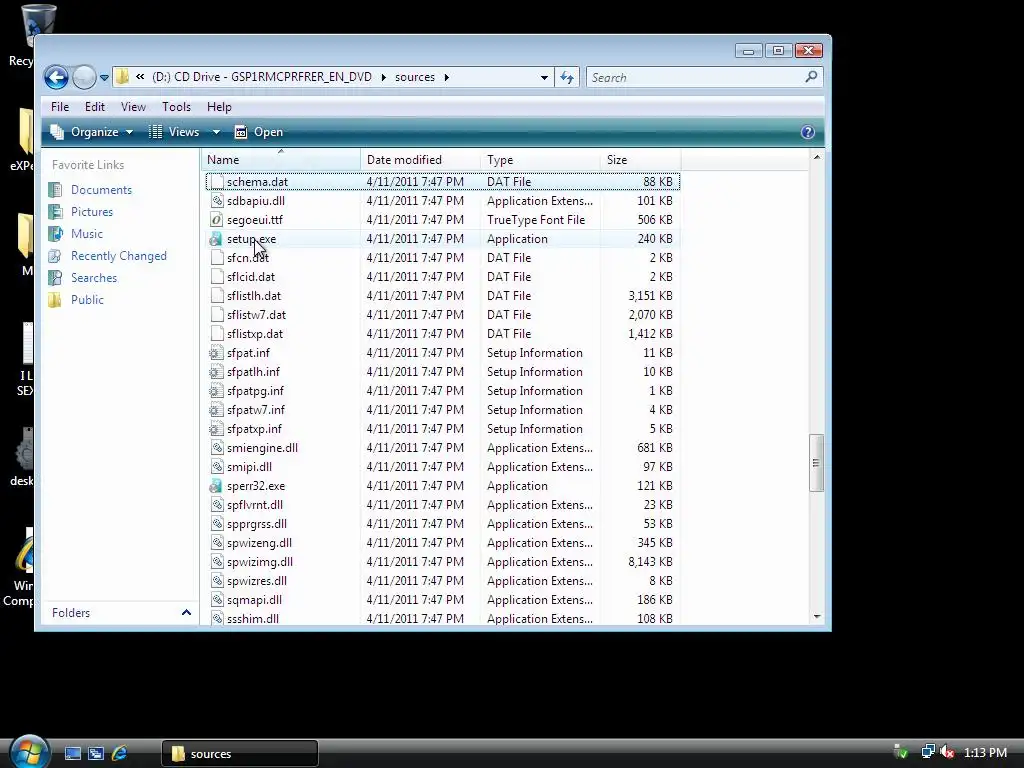Expand the sources breadcrumb arrow
1024x768 pixels.
pyautogui.click(x=447, y=77)
